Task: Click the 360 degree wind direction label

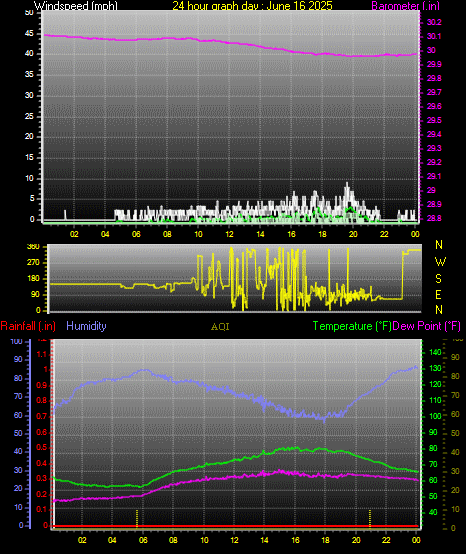Action: (x=33, y=247)
